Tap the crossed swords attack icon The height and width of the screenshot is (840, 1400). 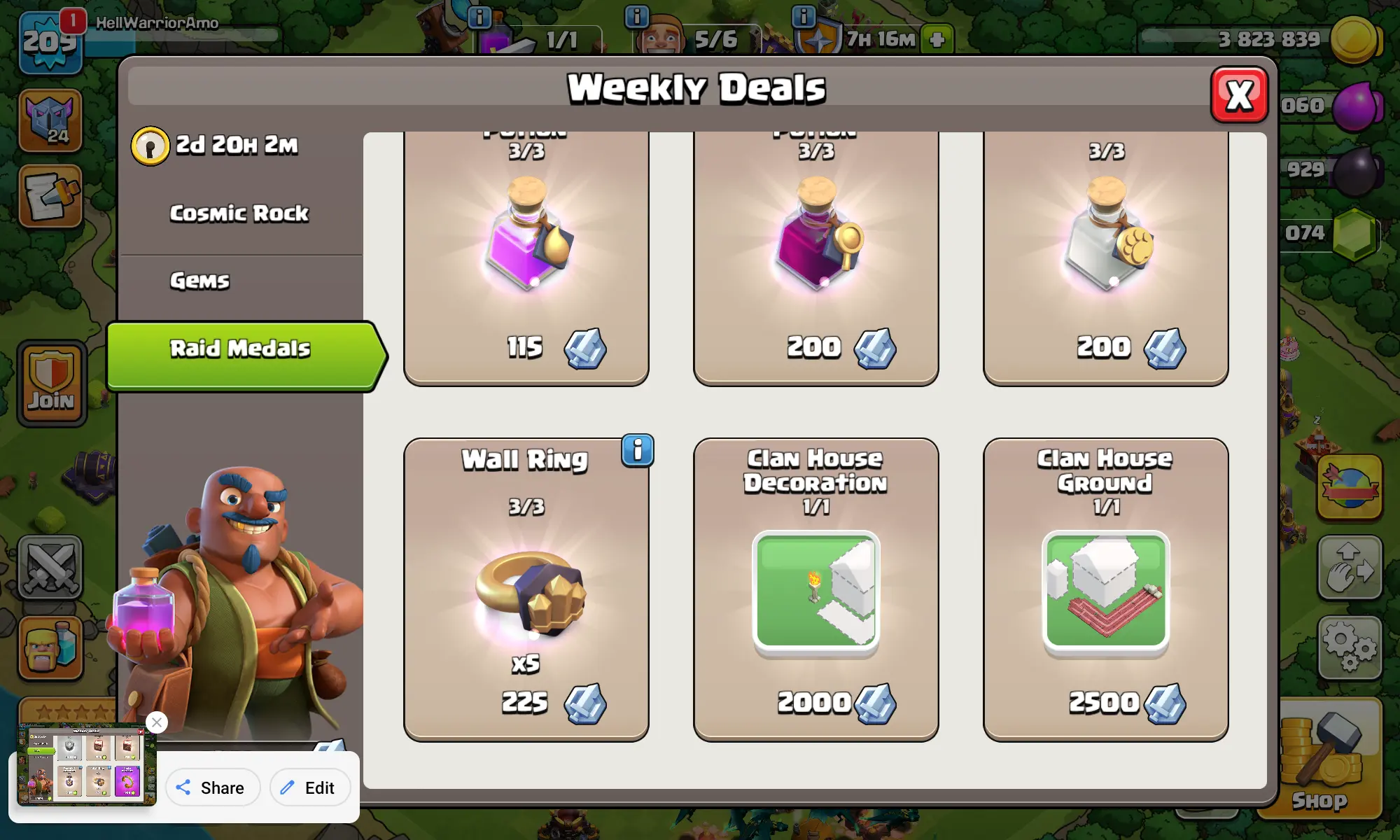point(50,567)
